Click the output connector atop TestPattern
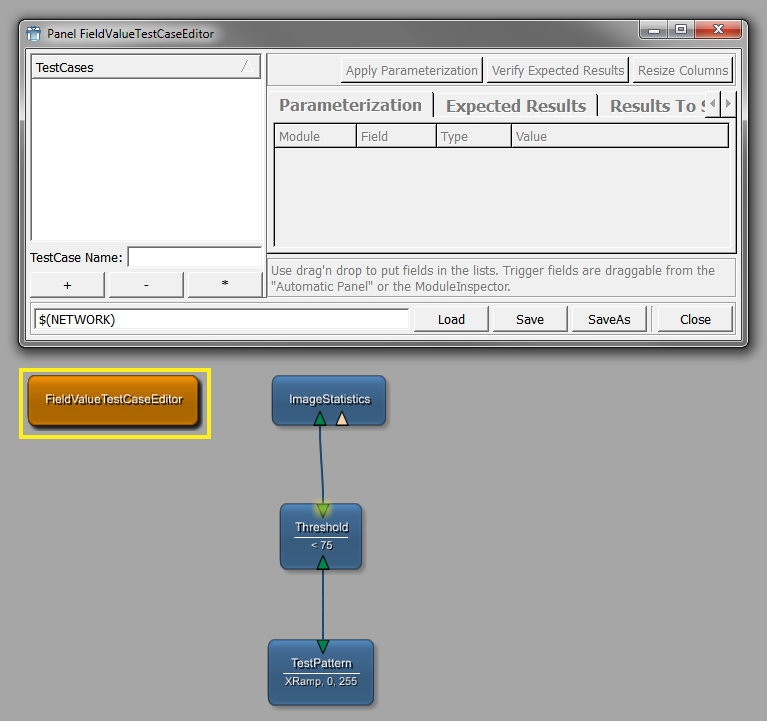 tap(322, 645)
